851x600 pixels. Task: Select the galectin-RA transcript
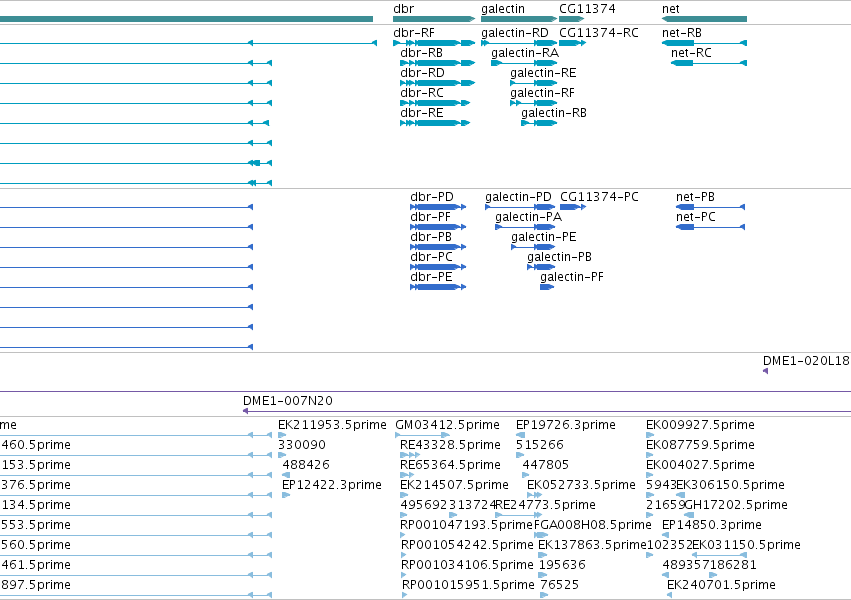pos(524,63)
